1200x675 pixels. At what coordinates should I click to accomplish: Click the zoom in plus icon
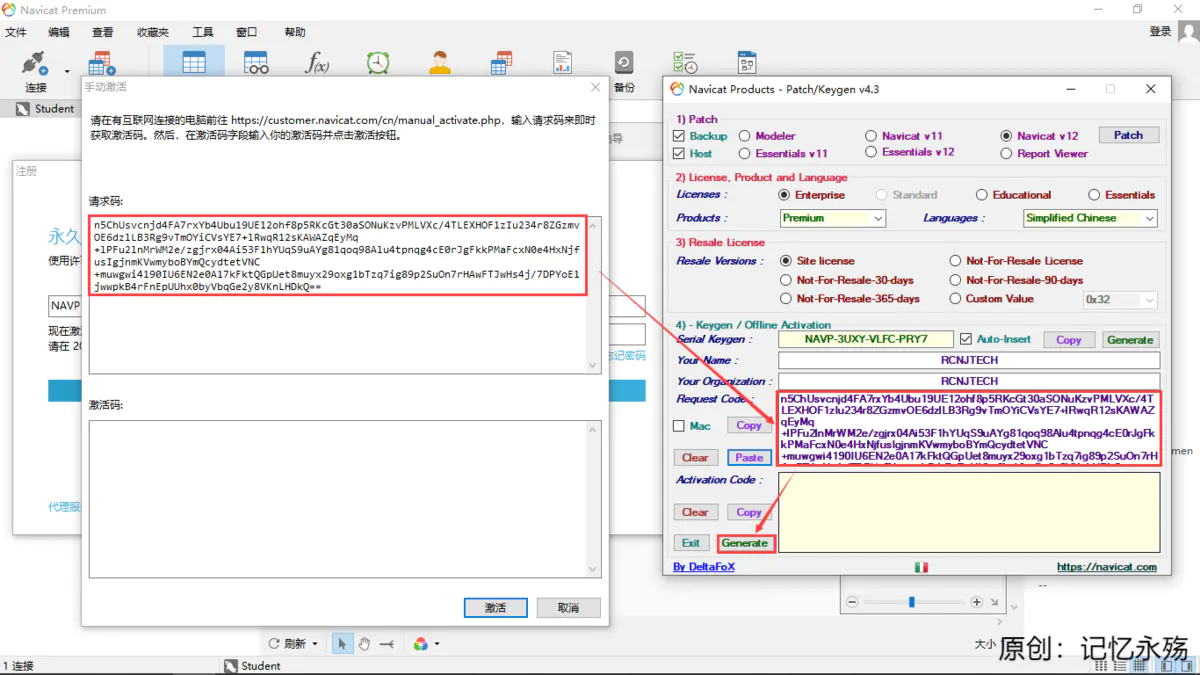[x=976, y=602]
